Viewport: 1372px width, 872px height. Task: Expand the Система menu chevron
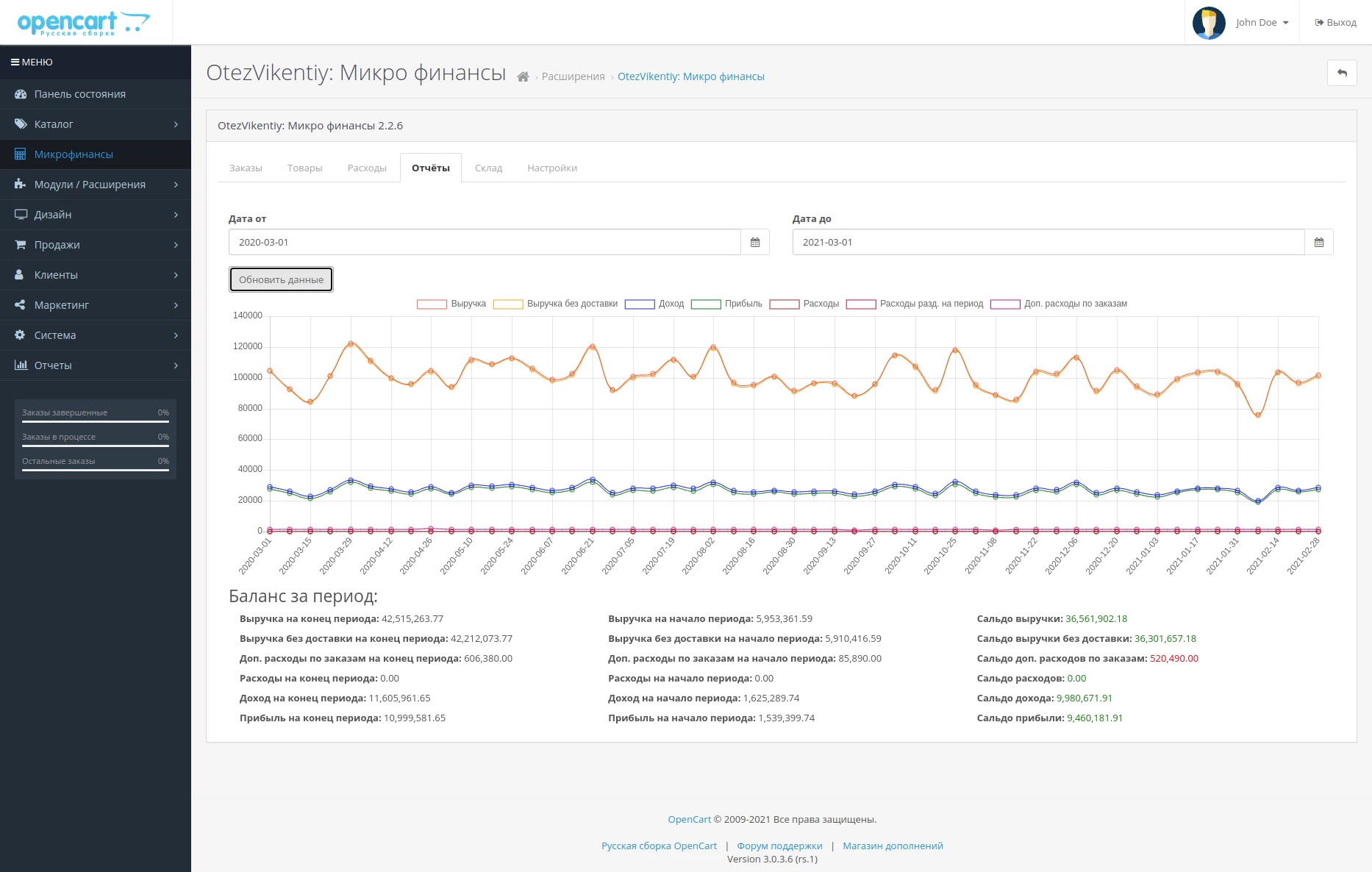(176, 335)
